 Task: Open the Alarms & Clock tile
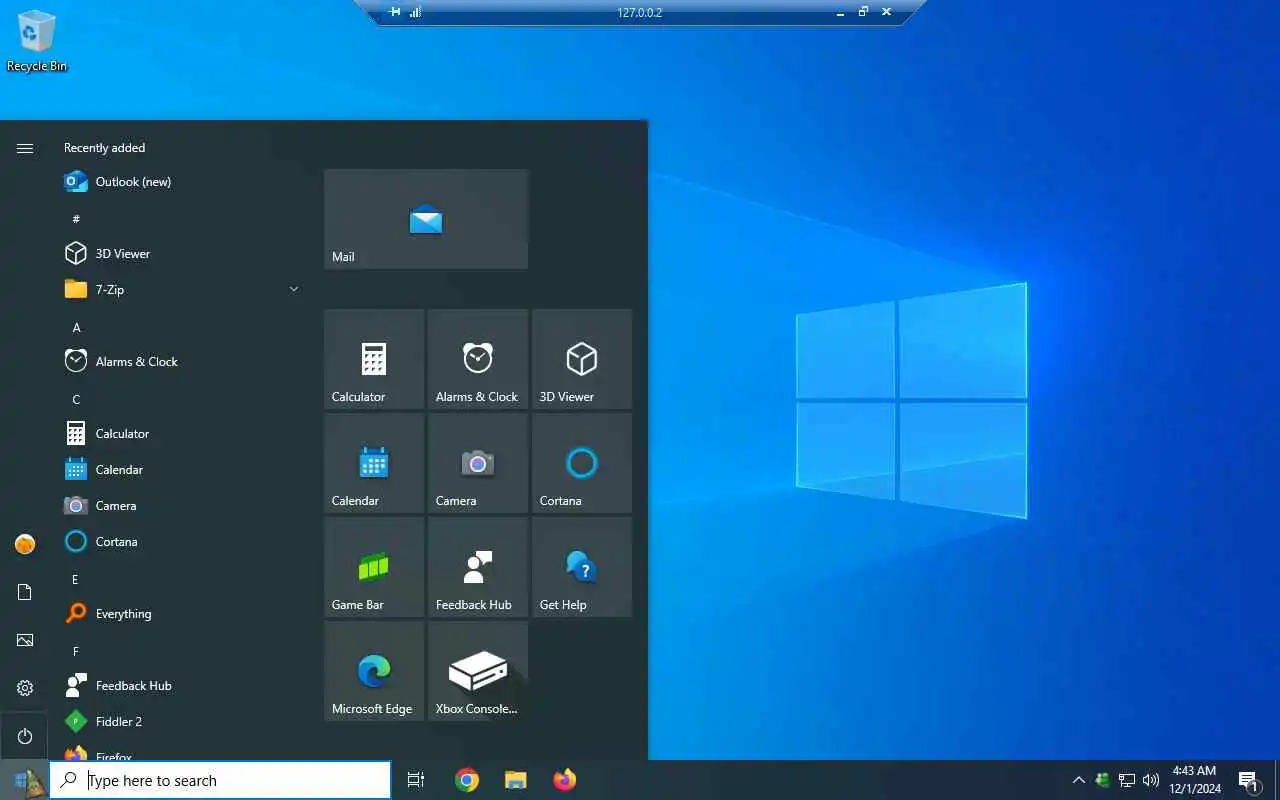(478, 359)
